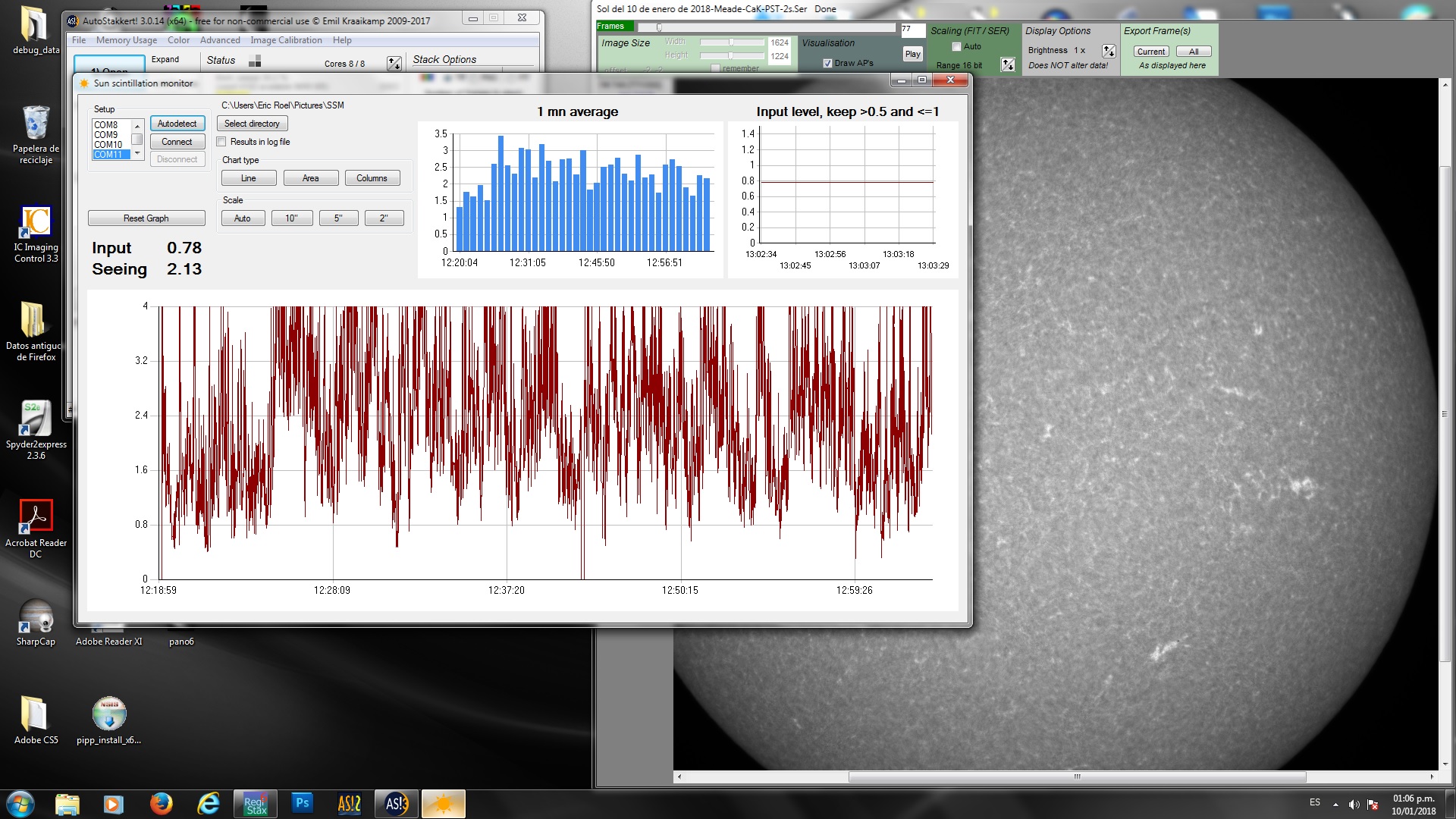This screenshot has width=1456, height=819.
Task: Click Current export frame button
Action: 1150,52
